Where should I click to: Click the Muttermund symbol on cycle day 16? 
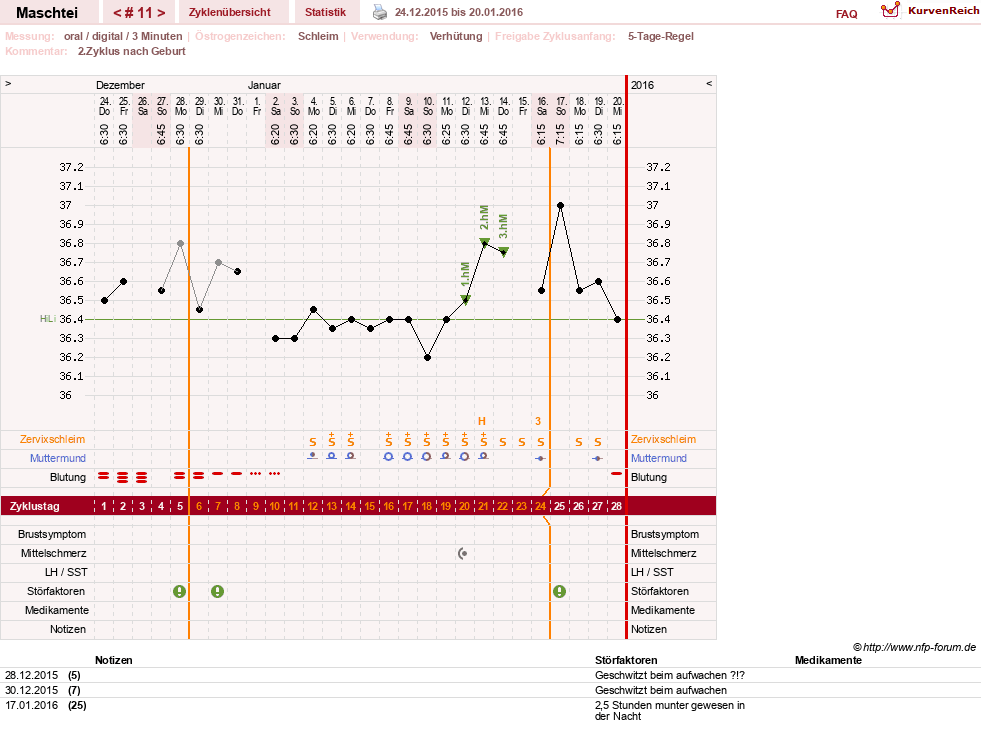click(389, 457)
